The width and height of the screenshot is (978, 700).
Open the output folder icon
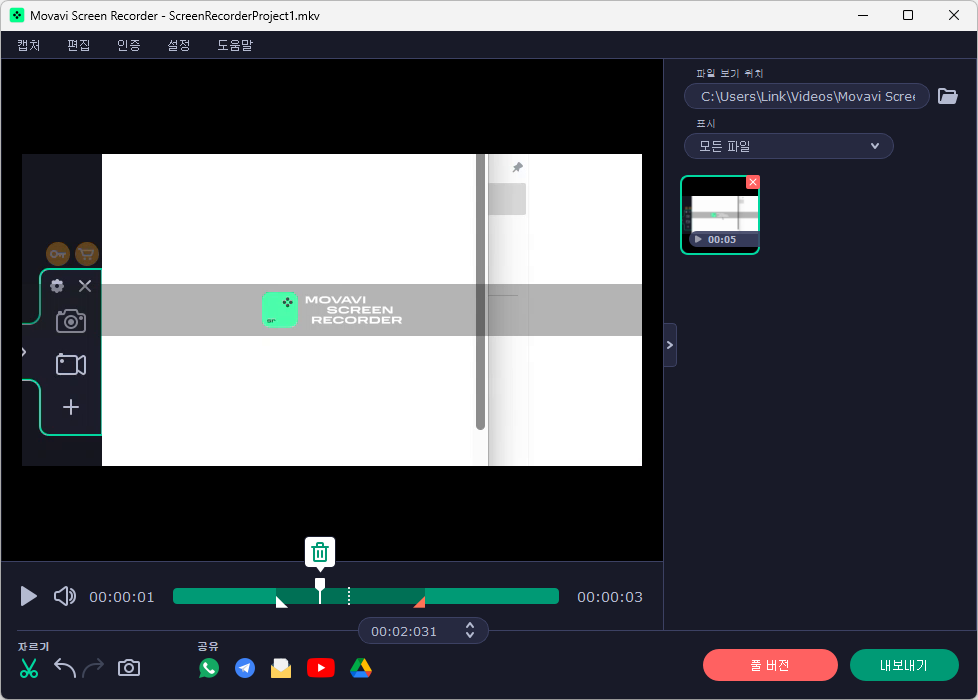947,96
